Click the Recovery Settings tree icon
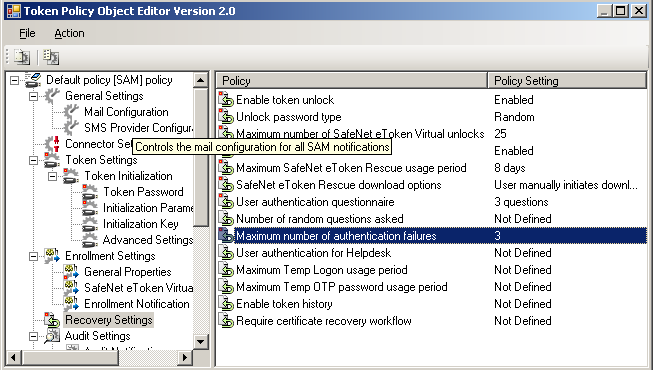This screenshot has height=370, width=653. coord(52,320)
